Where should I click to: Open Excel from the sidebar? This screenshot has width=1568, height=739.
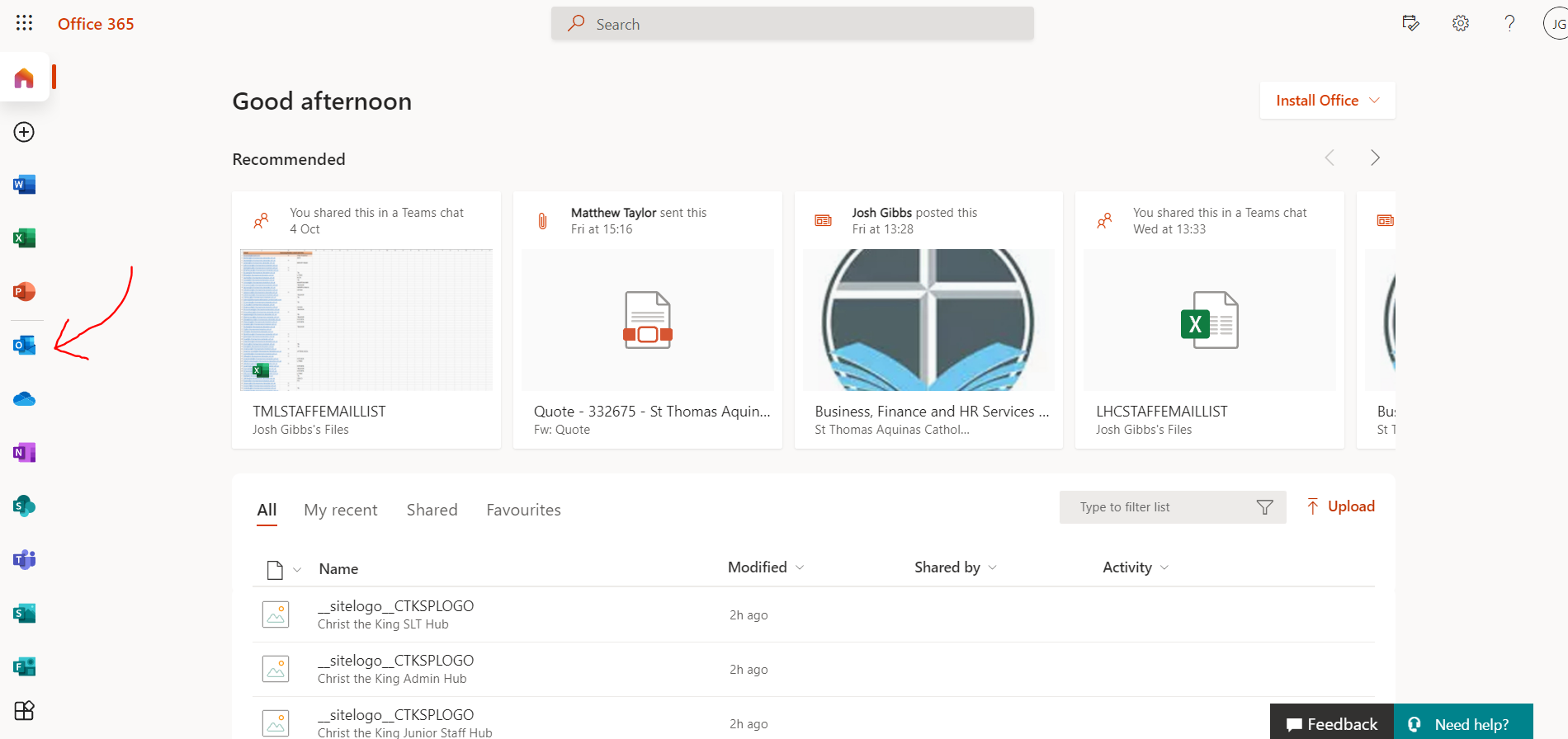click(x=24, y=238)
